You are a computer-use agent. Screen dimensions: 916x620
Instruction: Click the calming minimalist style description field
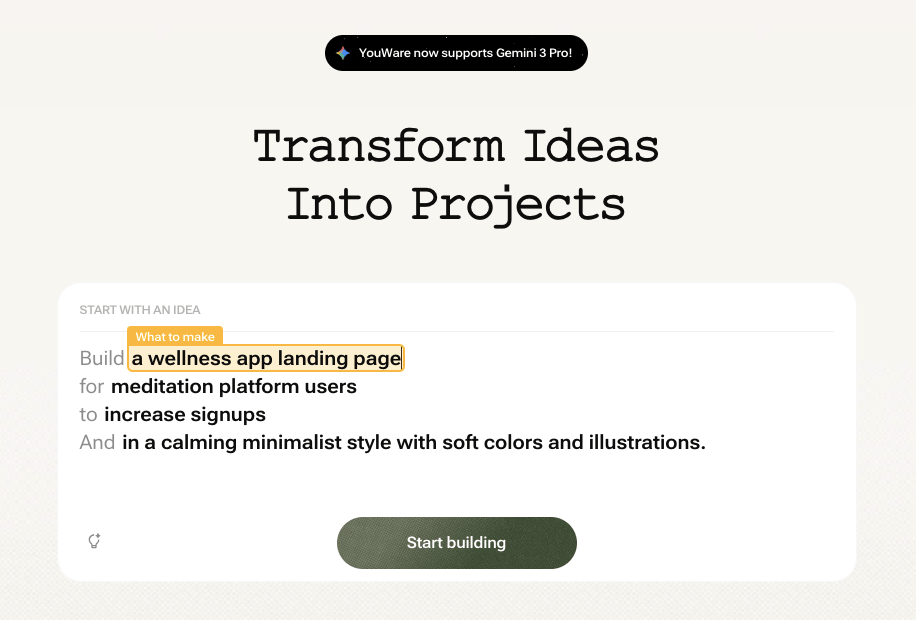(x=414, y=442)
